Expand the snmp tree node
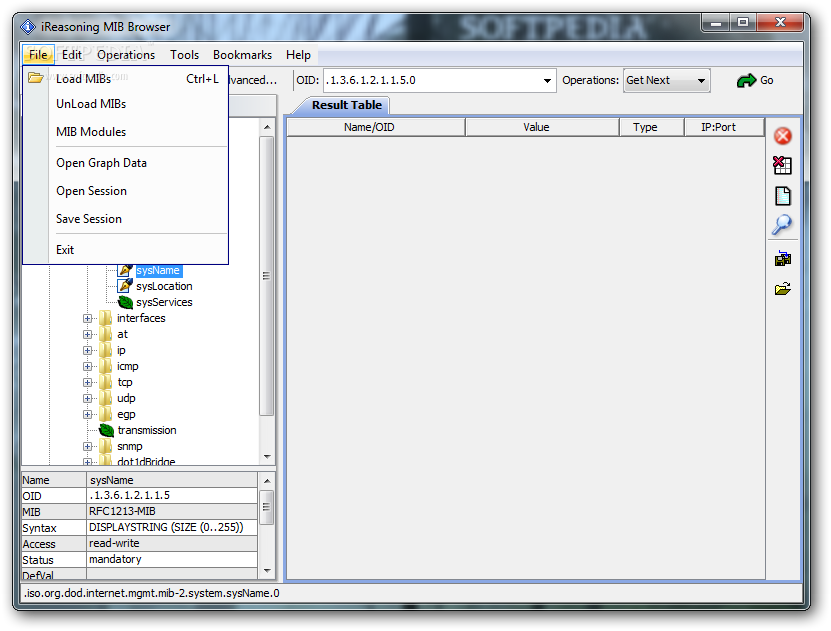Screen dimensions: 831x631 tap(87, 447)
